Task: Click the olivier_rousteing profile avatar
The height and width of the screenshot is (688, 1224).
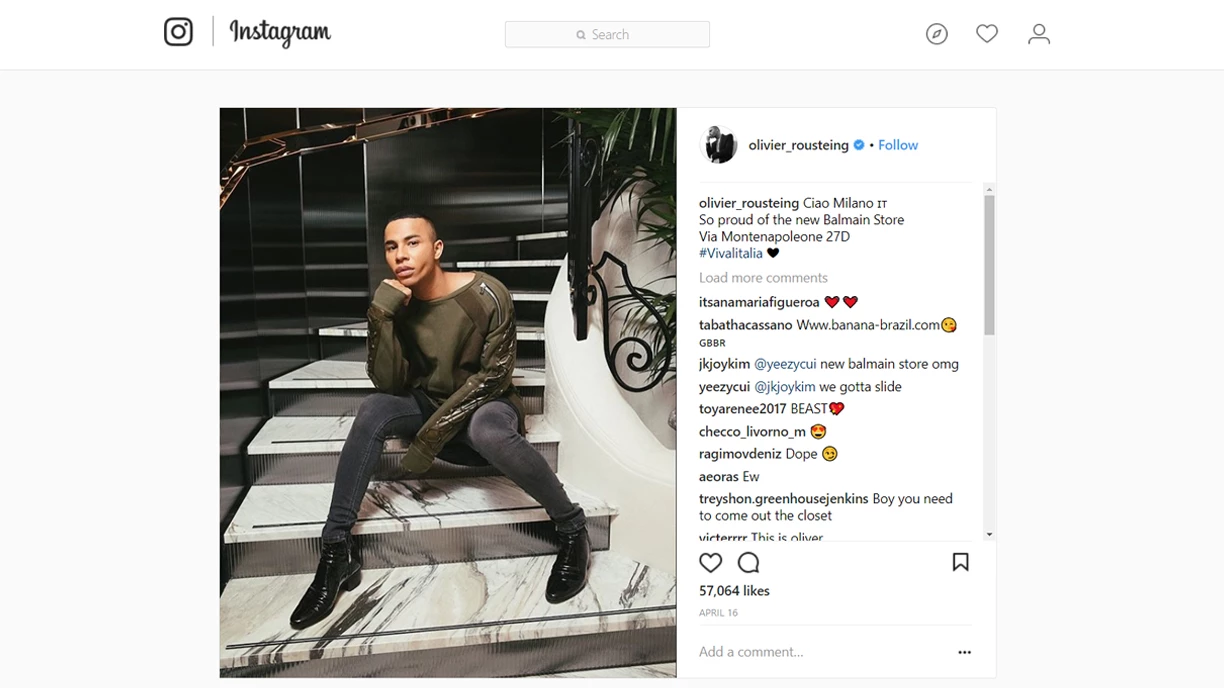Action: click(x=718, y=145)
